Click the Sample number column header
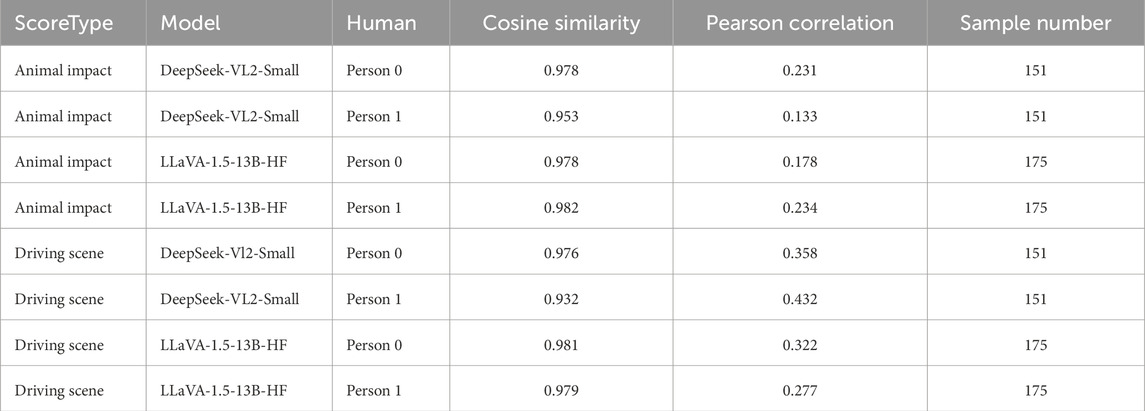Image resolution: width=1145 pixels, height=411 pixels. pos(1034,22)
